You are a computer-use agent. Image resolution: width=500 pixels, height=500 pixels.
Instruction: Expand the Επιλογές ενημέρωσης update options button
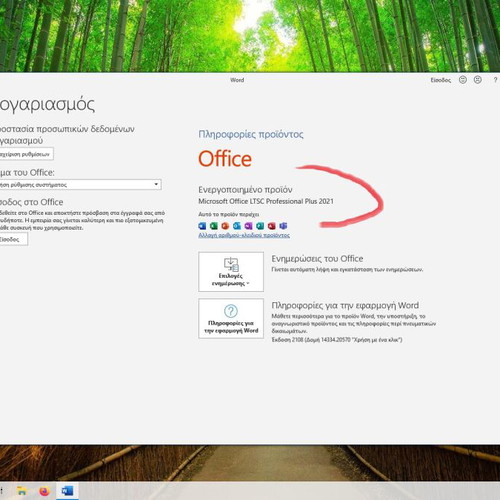click(x=231, y=272)
